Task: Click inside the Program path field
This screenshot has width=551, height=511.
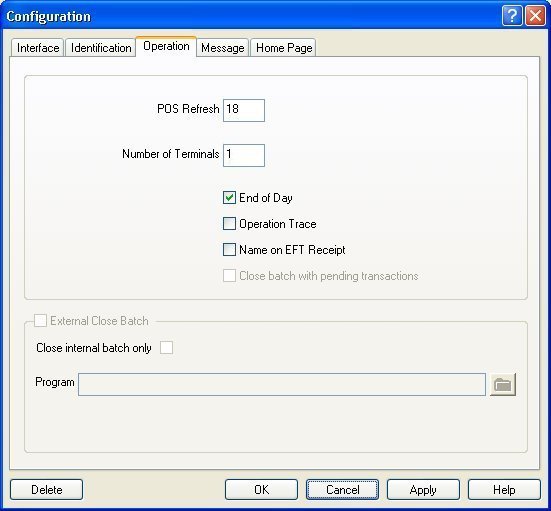Action: (282, 384)
